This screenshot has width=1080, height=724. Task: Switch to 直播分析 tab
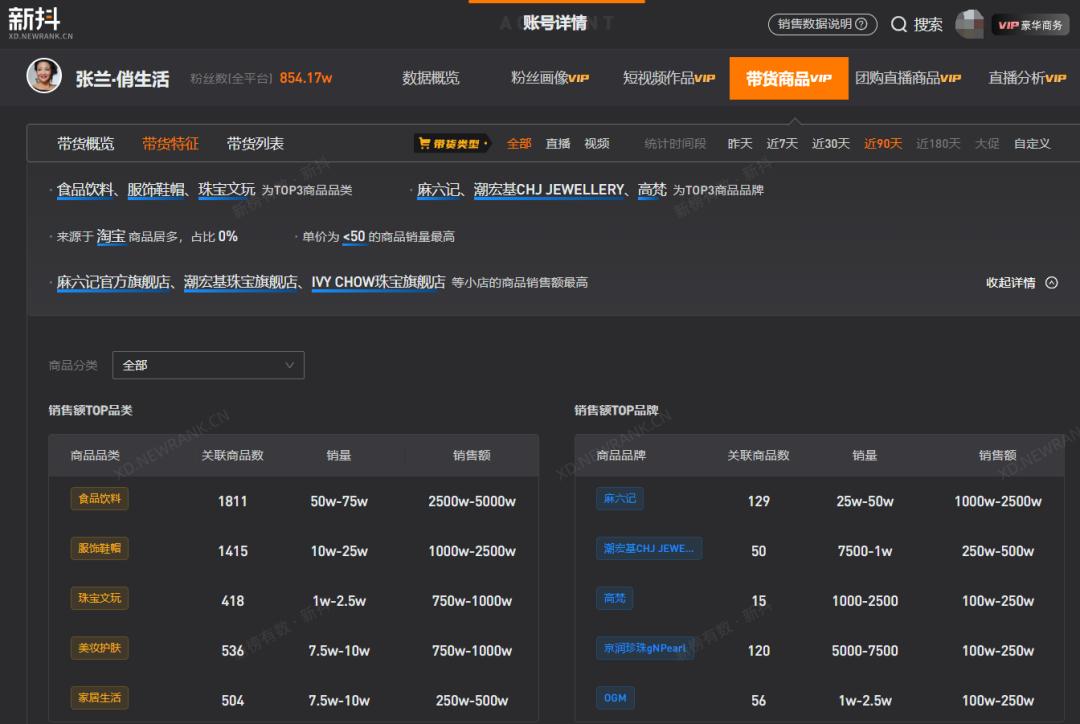tap(1027, 78)
